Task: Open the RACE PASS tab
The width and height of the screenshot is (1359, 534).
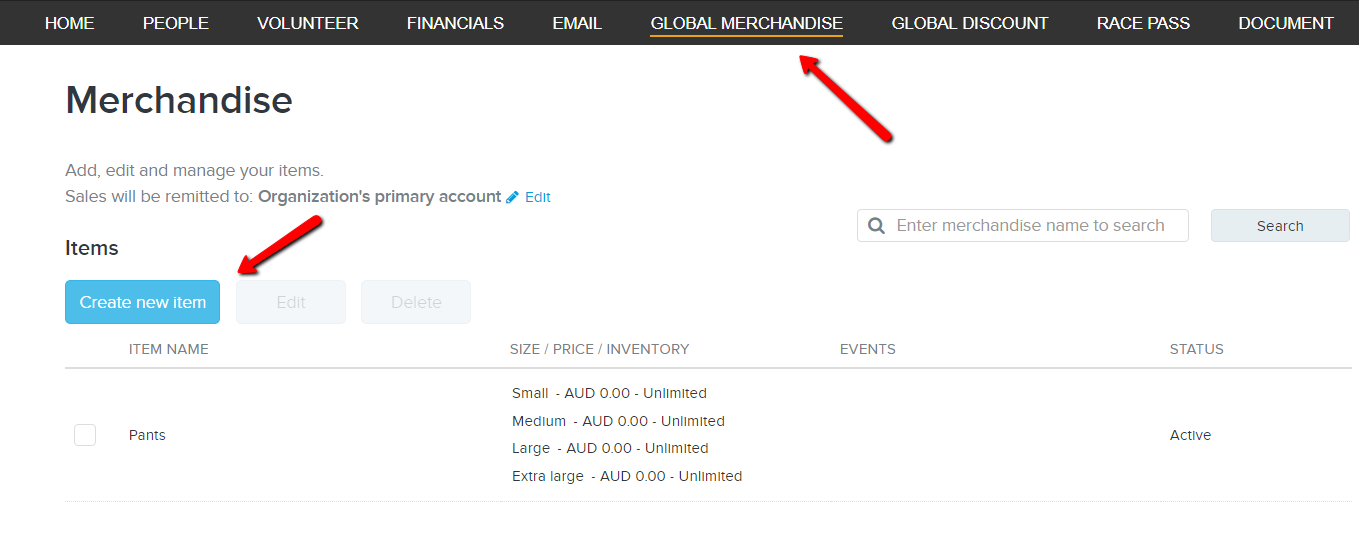Action: [x=1143, y=23]
